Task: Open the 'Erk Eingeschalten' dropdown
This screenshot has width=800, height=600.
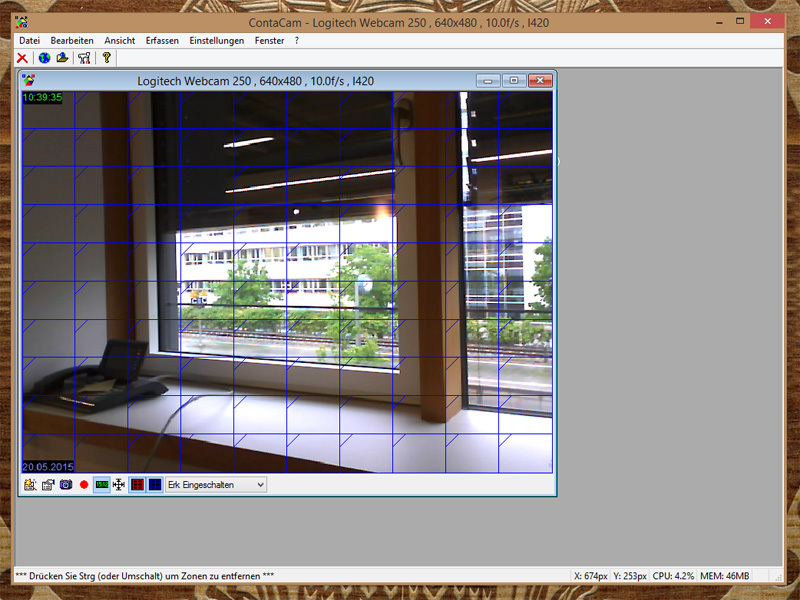Action: pyautogui.click(x=216, y=485)
